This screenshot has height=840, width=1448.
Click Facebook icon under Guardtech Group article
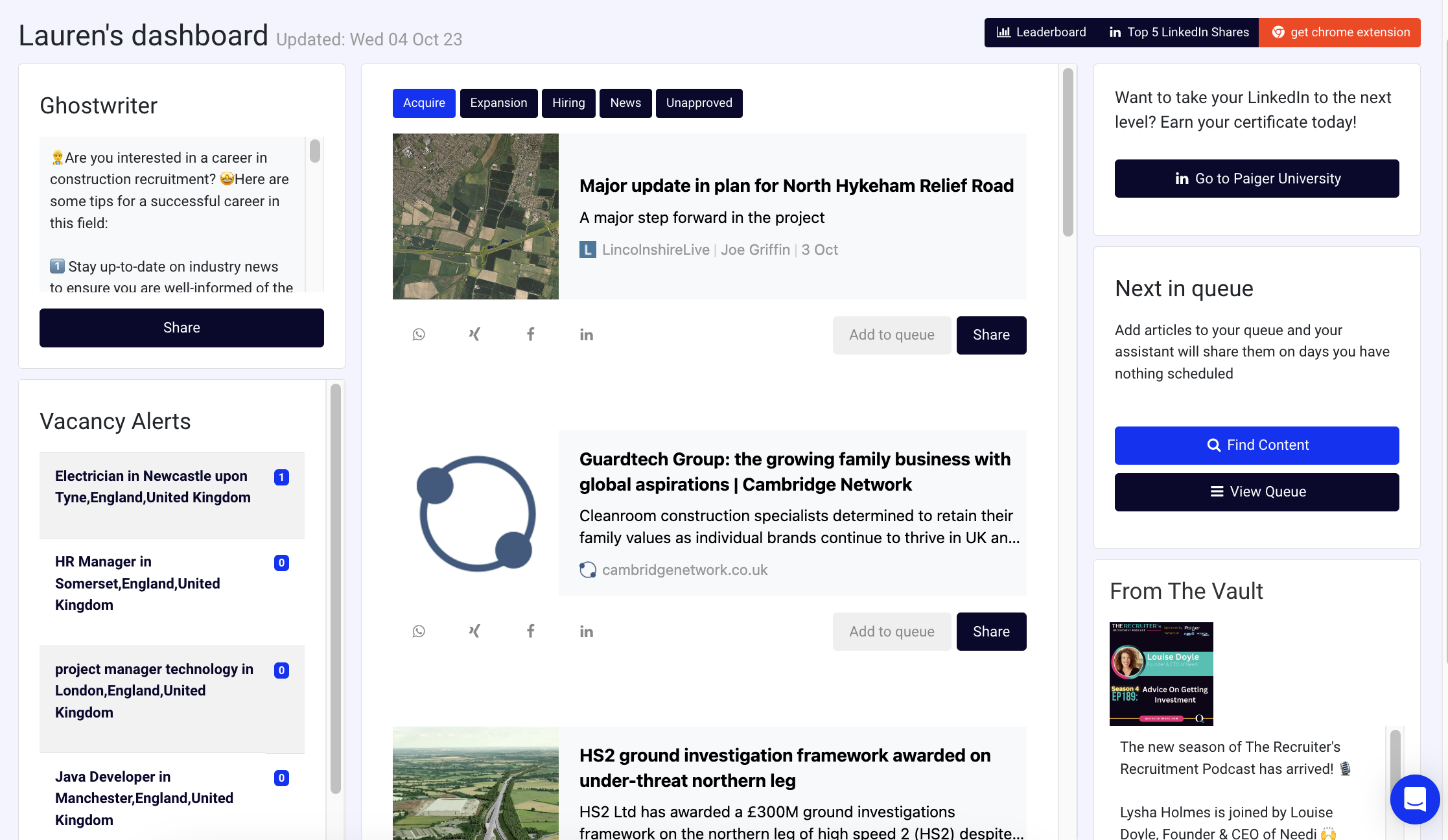(530, 631)
